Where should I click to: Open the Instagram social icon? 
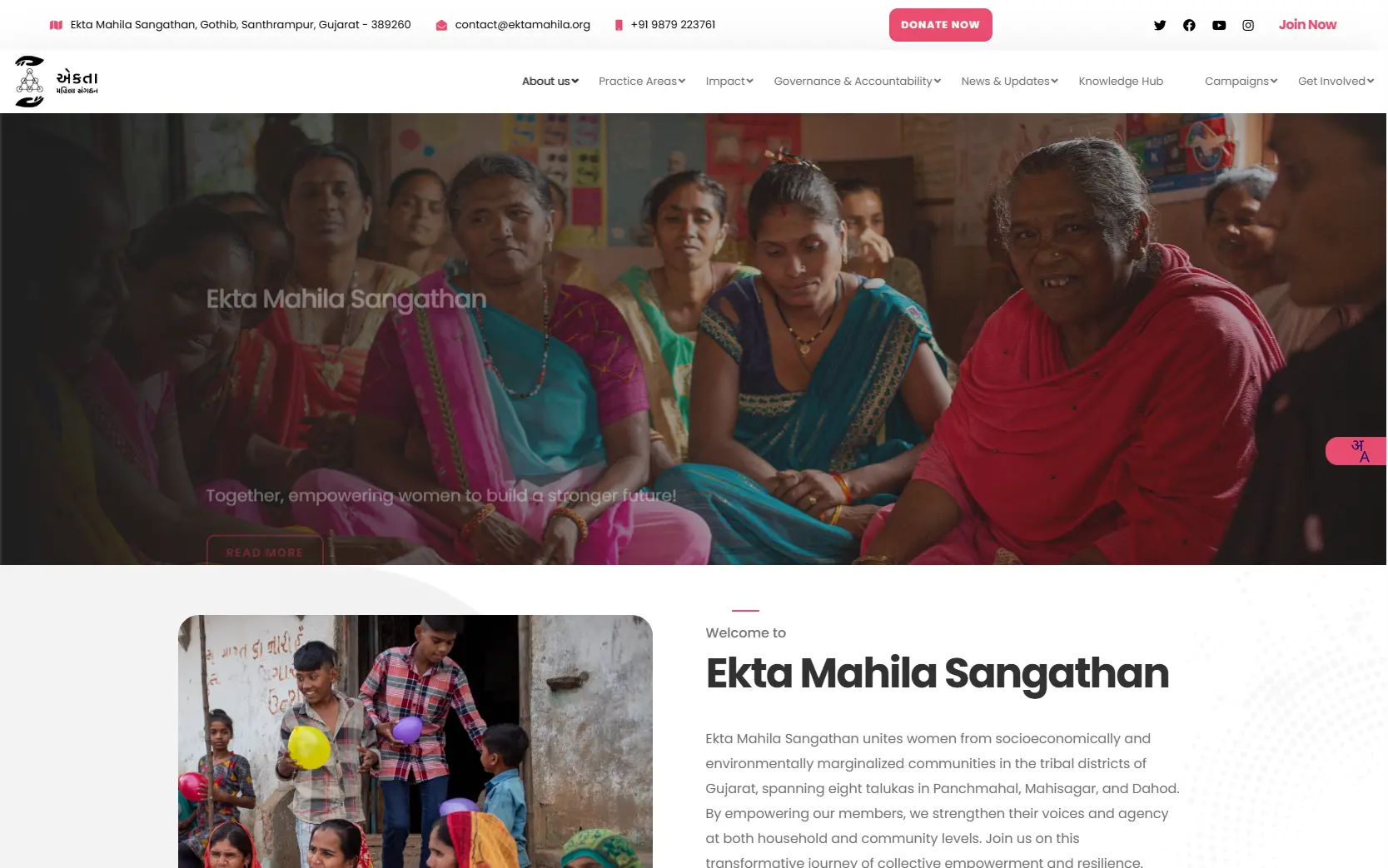[1248, 25]
